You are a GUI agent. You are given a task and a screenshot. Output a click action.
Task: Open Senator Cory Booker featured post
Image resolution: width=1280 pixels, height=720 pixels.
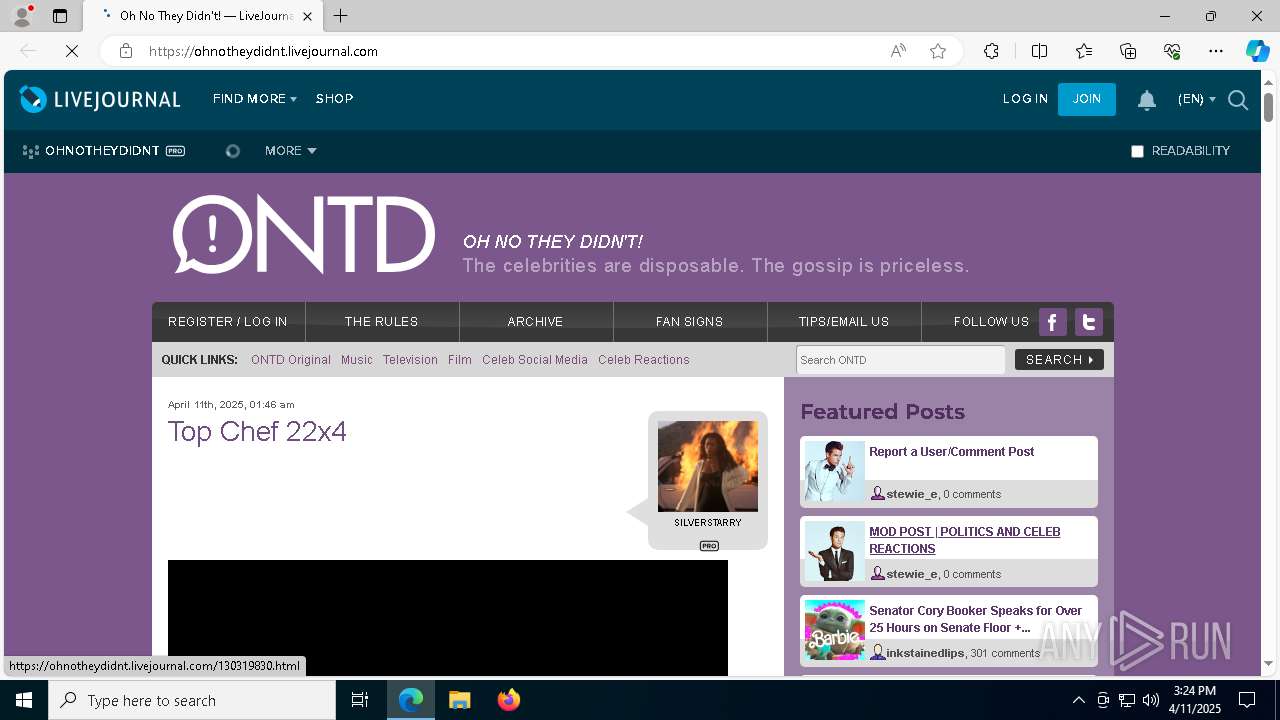[x=975, y=619]
